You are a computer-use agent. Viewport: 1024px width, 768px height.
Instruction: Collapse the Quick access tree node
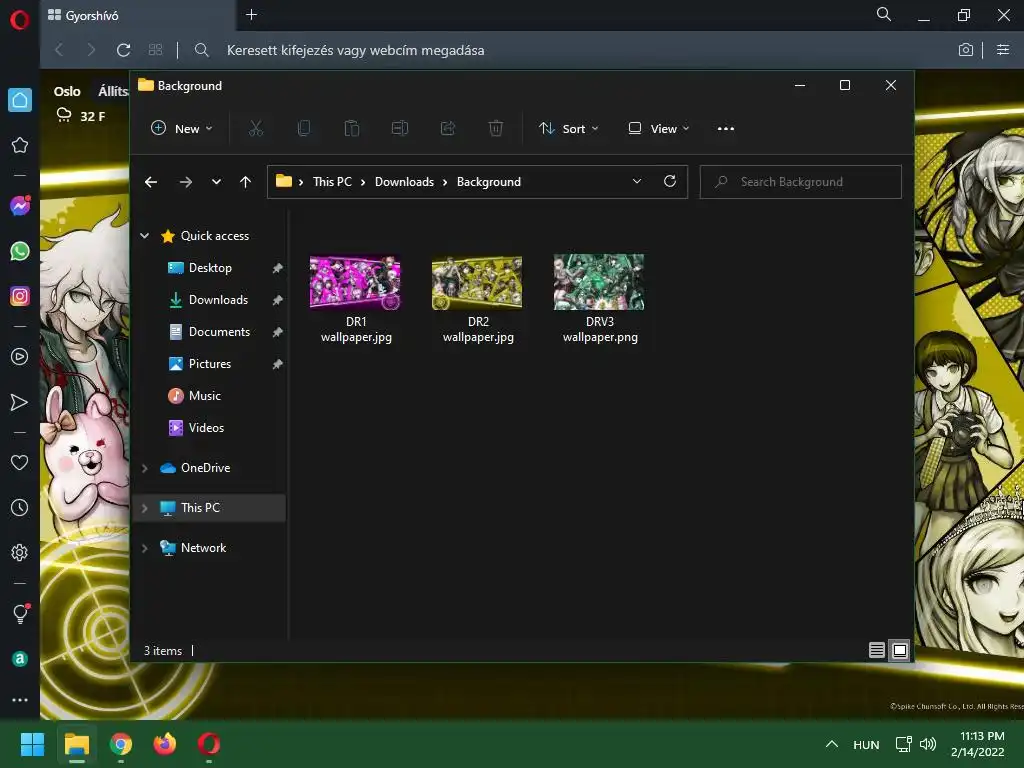click(x=145, y=236)
